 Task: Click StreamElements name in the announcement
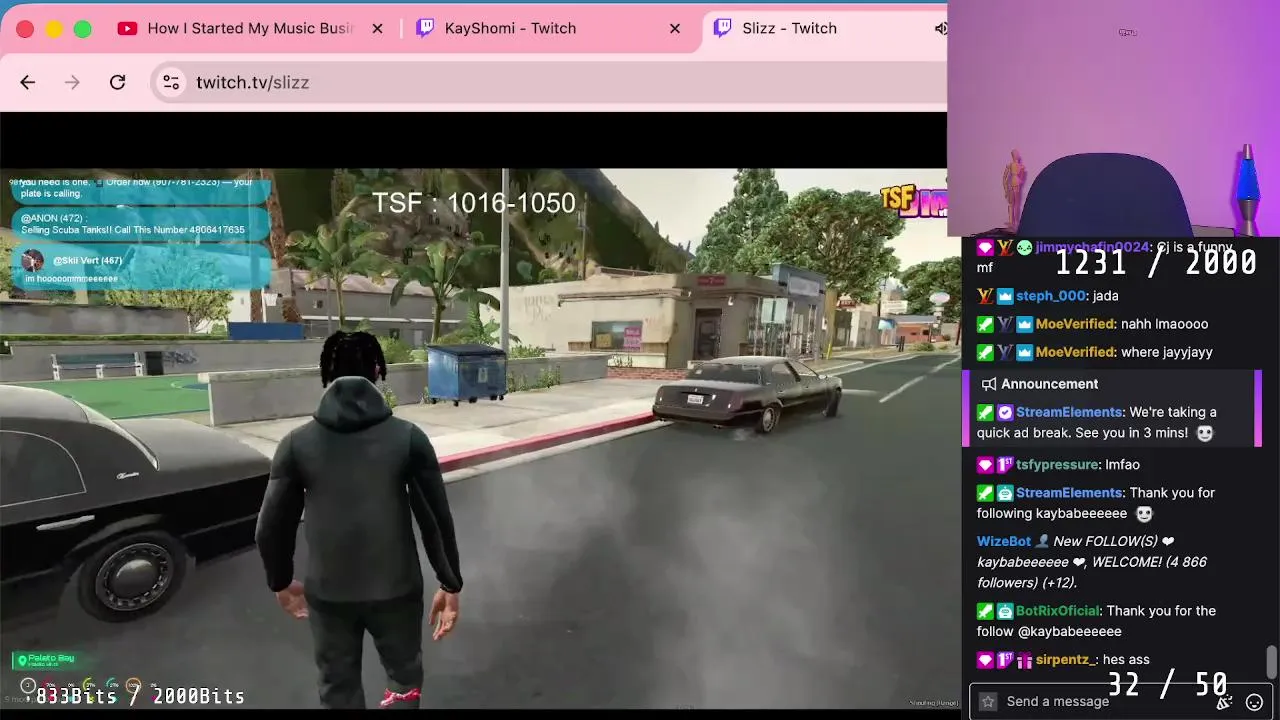click(x=1069, y=412)
